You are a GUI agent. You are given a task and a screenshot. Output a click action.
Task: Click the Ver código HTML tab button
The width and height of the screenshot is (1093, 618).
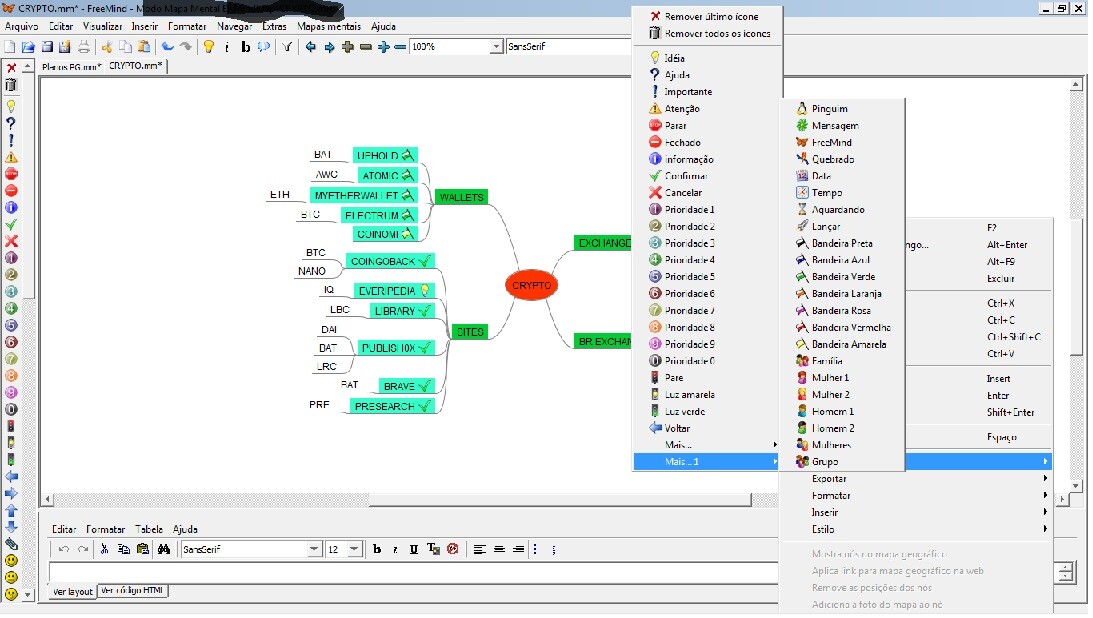pos(133,591)
